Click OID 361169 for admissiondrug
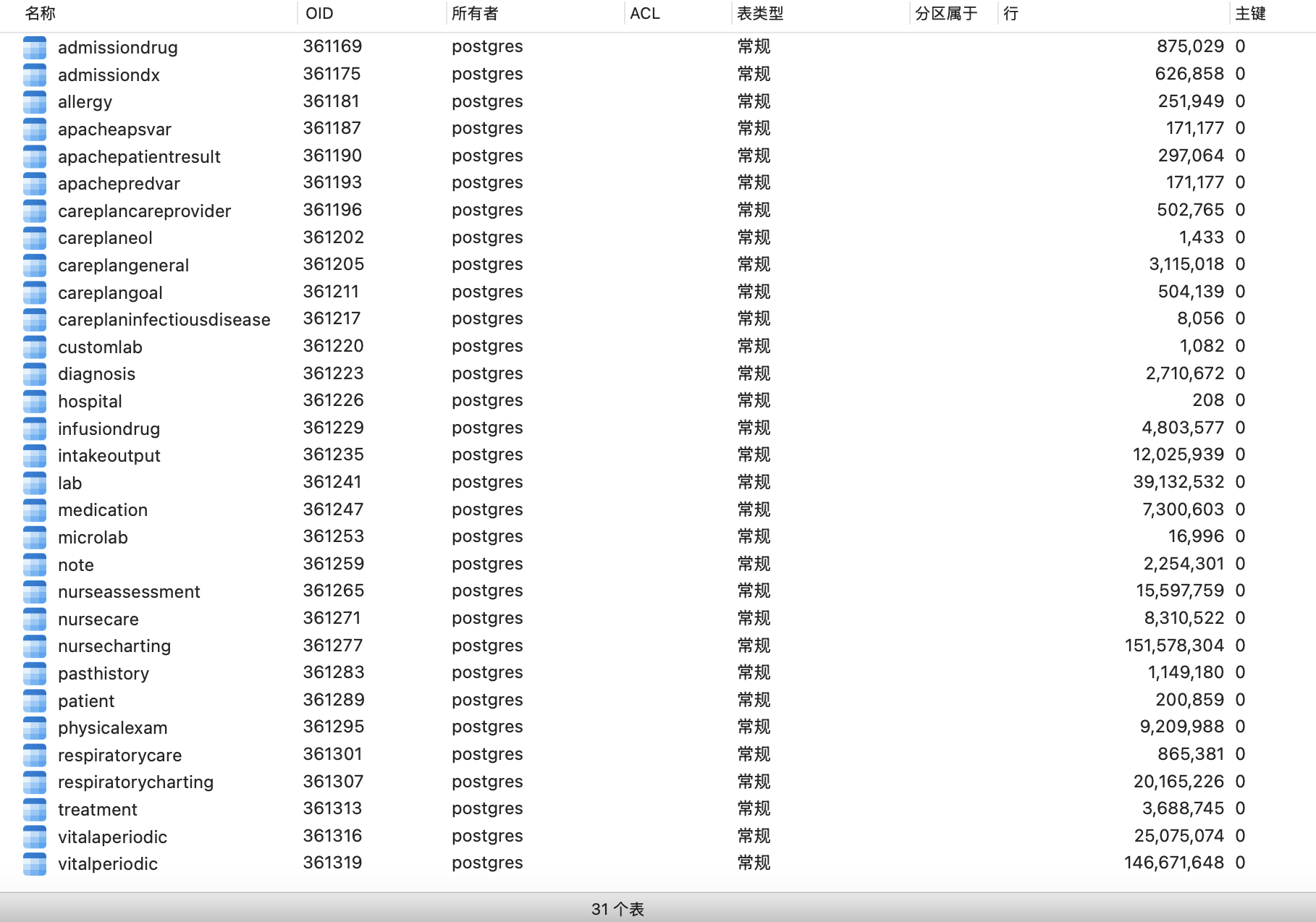 click(332, 46)
